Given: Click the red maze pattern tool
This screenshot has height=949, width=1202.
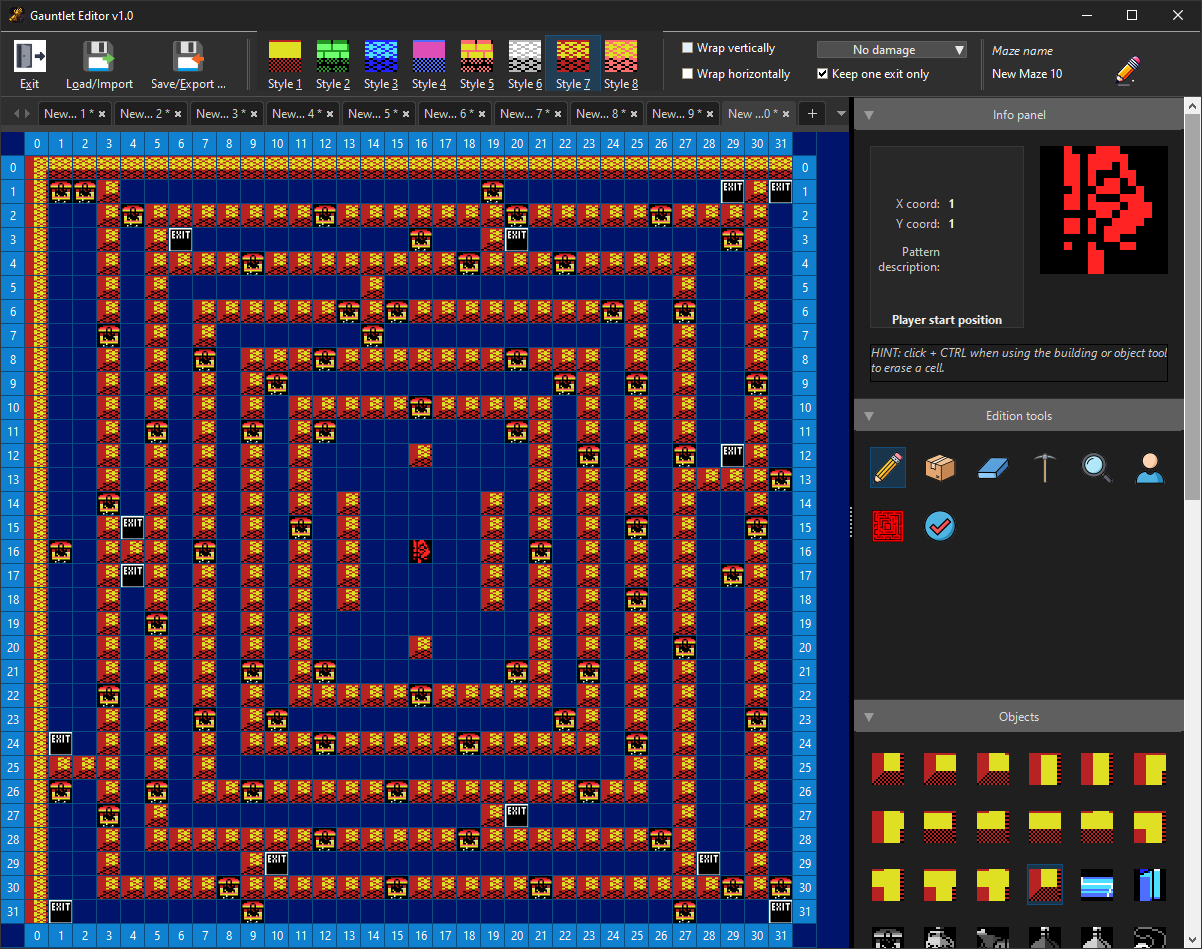Looking at the screenshot, I should (888, 525).
